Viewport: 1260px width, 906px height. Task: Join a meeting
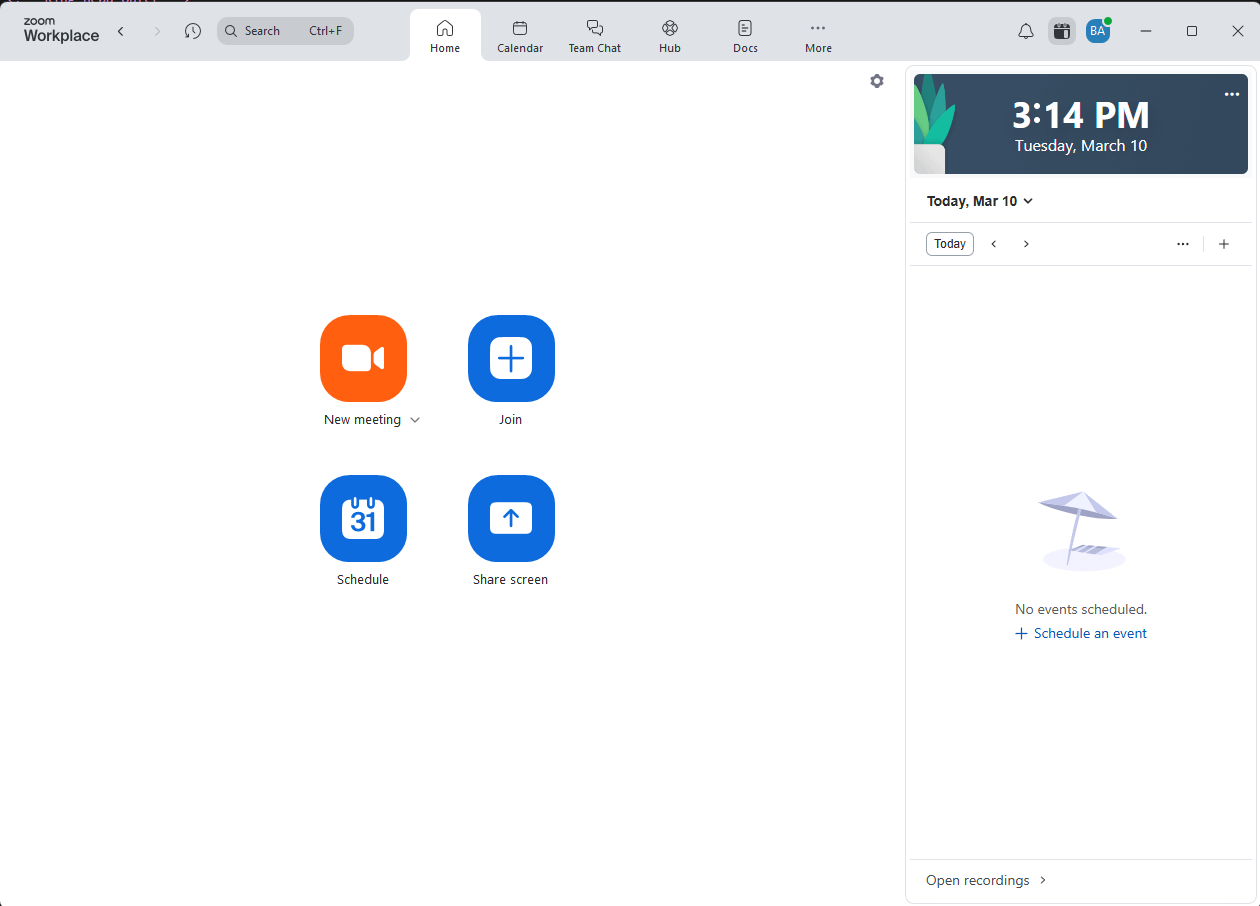coord(511,359)
